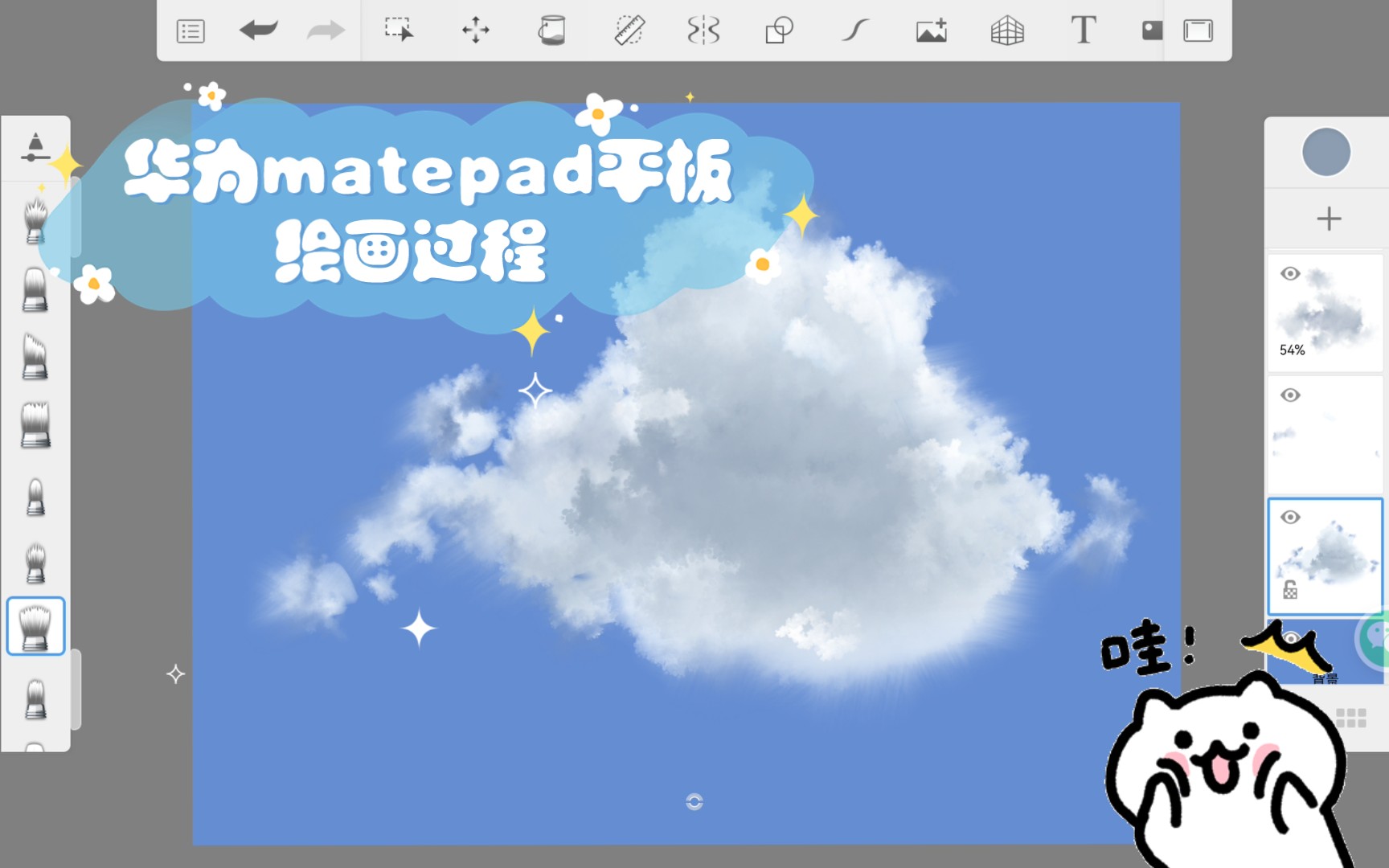This screenshot has width=1389, height=868.
Task: Tap the selected cloud layer thumbnail
Action: pyautogui.click(x=1325, y=556)
